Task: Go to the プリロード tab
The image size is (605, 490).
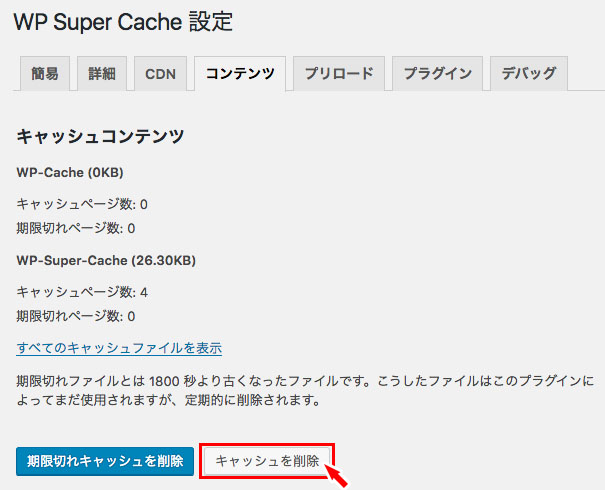Action: 339,74
